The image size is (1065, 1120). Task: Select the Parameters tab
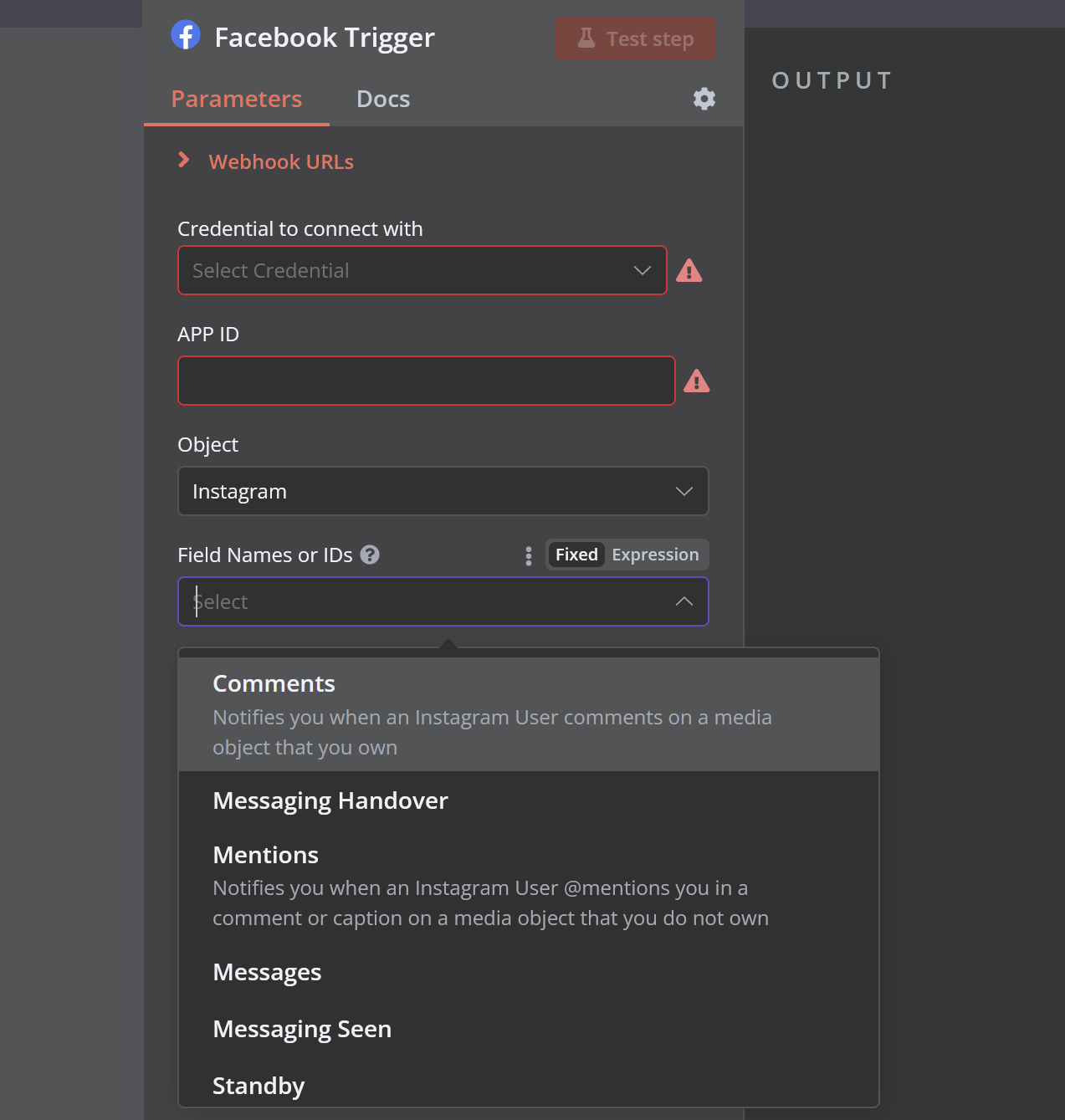(237, 99)
